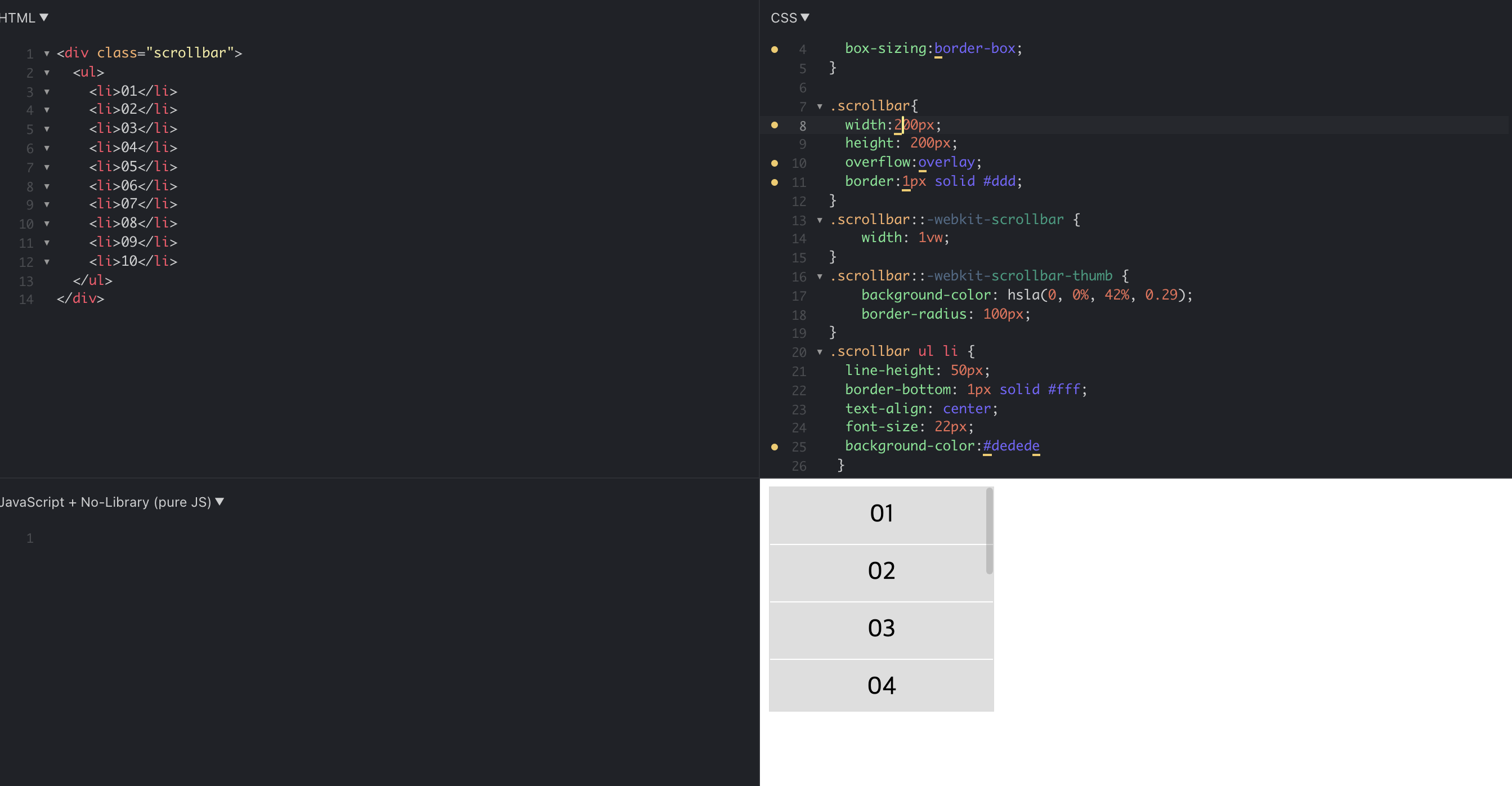1512x786 pixels.
Task: Click list item 03 in preview
Action: pyautogui.click(x=880, y=628)
